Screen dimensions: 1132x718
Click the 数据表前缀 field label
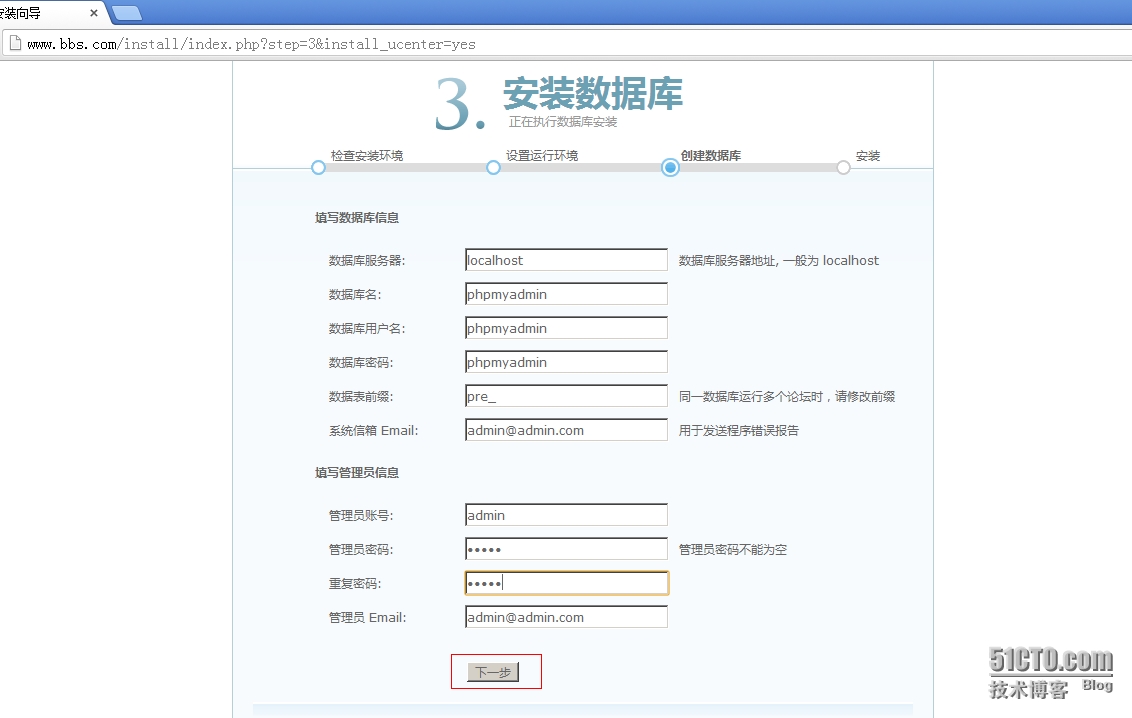coord(361,396)
